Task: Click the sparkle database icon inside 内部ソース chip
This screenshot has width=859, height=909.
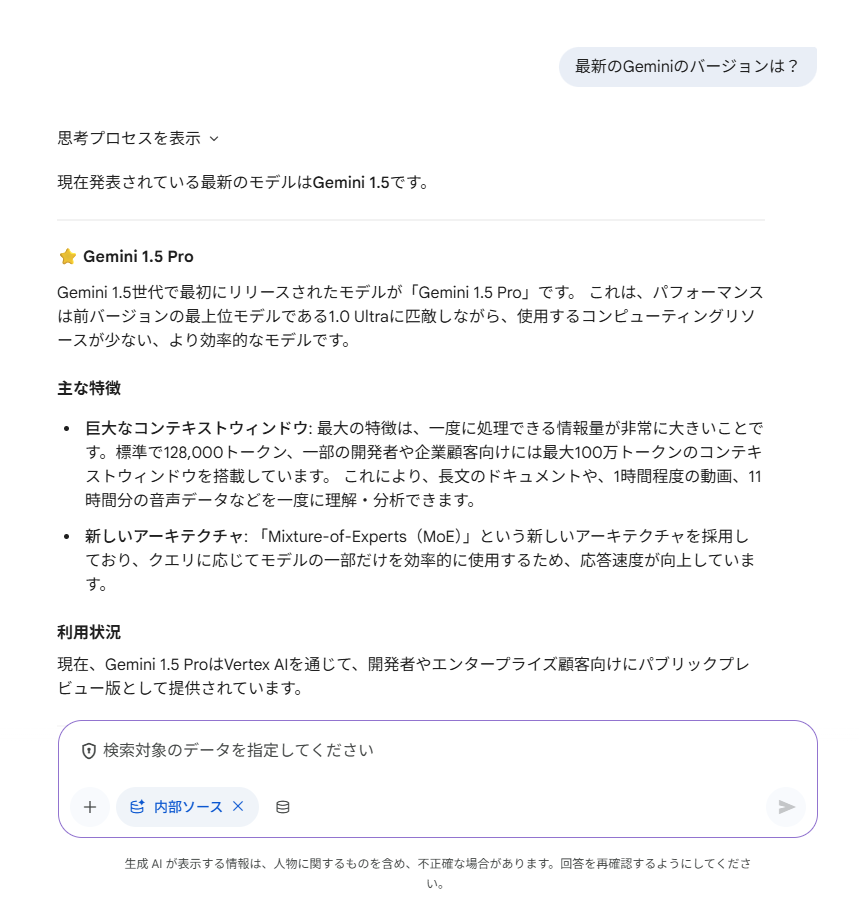Action: point(137,806)
